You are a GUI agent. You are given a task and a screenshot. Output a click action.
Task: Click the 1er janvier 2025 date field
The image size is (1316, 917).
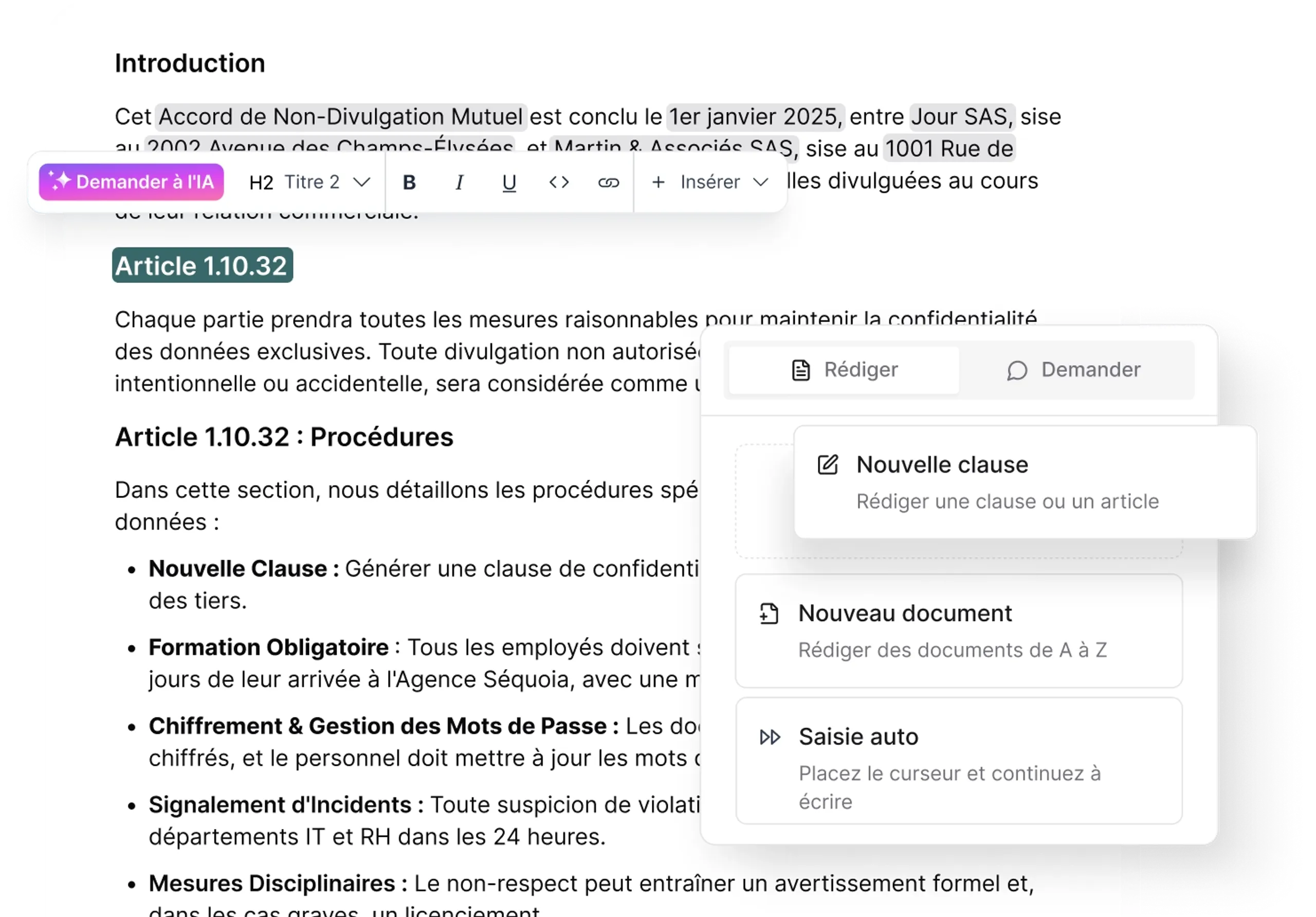pyautogui.click(x=755, y=117)
